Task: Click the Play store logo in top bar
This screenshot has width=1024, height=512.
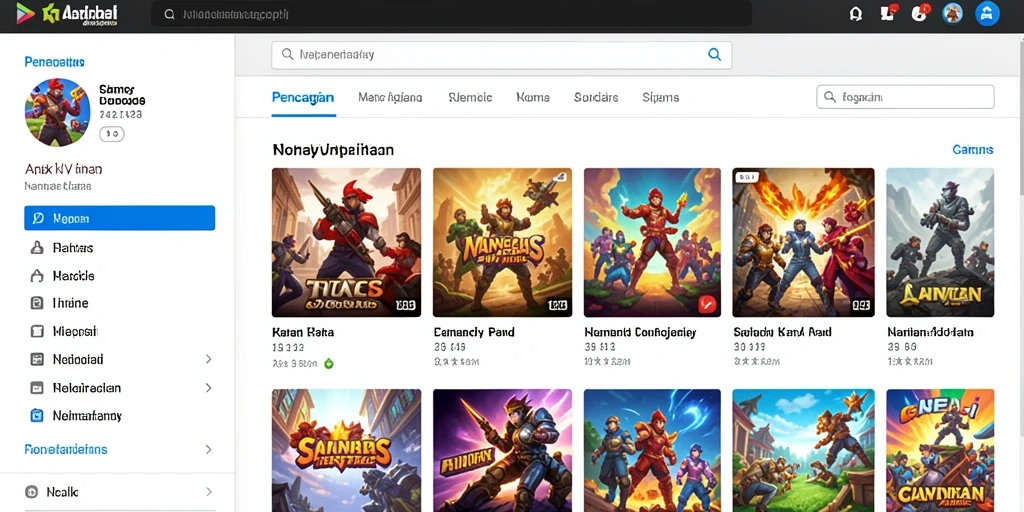Action: click(25, 14)
